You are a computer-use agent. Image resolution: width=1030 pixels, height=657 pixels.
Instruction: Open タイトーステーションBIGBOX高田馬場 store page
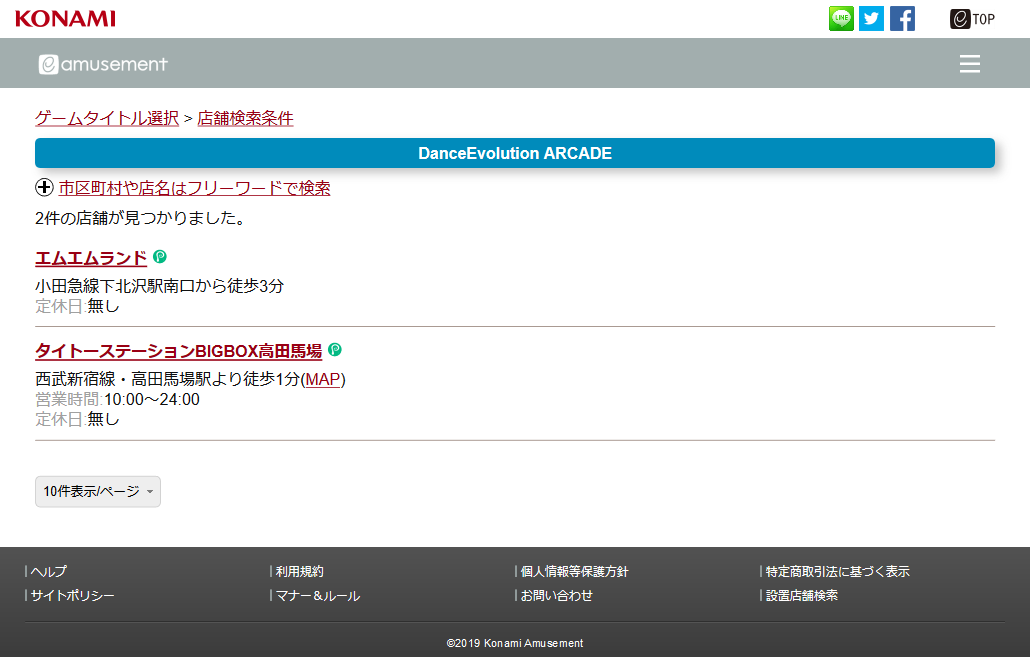pyautogui.click(x=179, y=351)
